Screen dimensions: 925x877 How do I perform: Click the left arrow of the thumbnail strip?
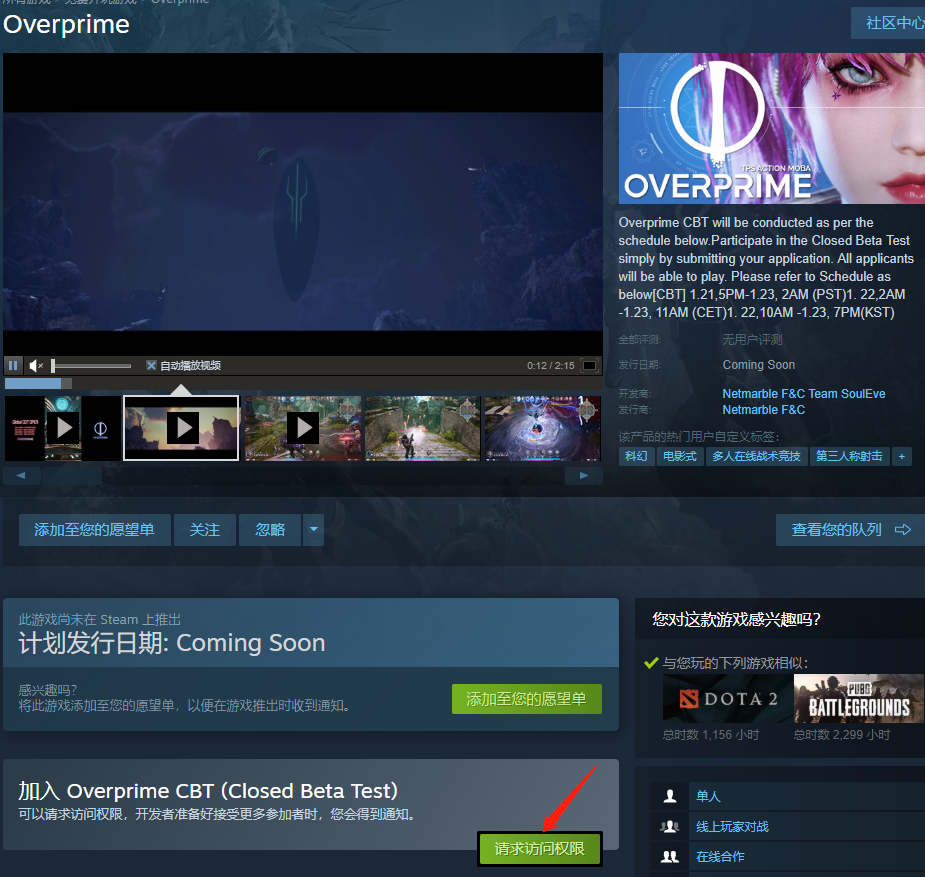(x=21, y=475)
